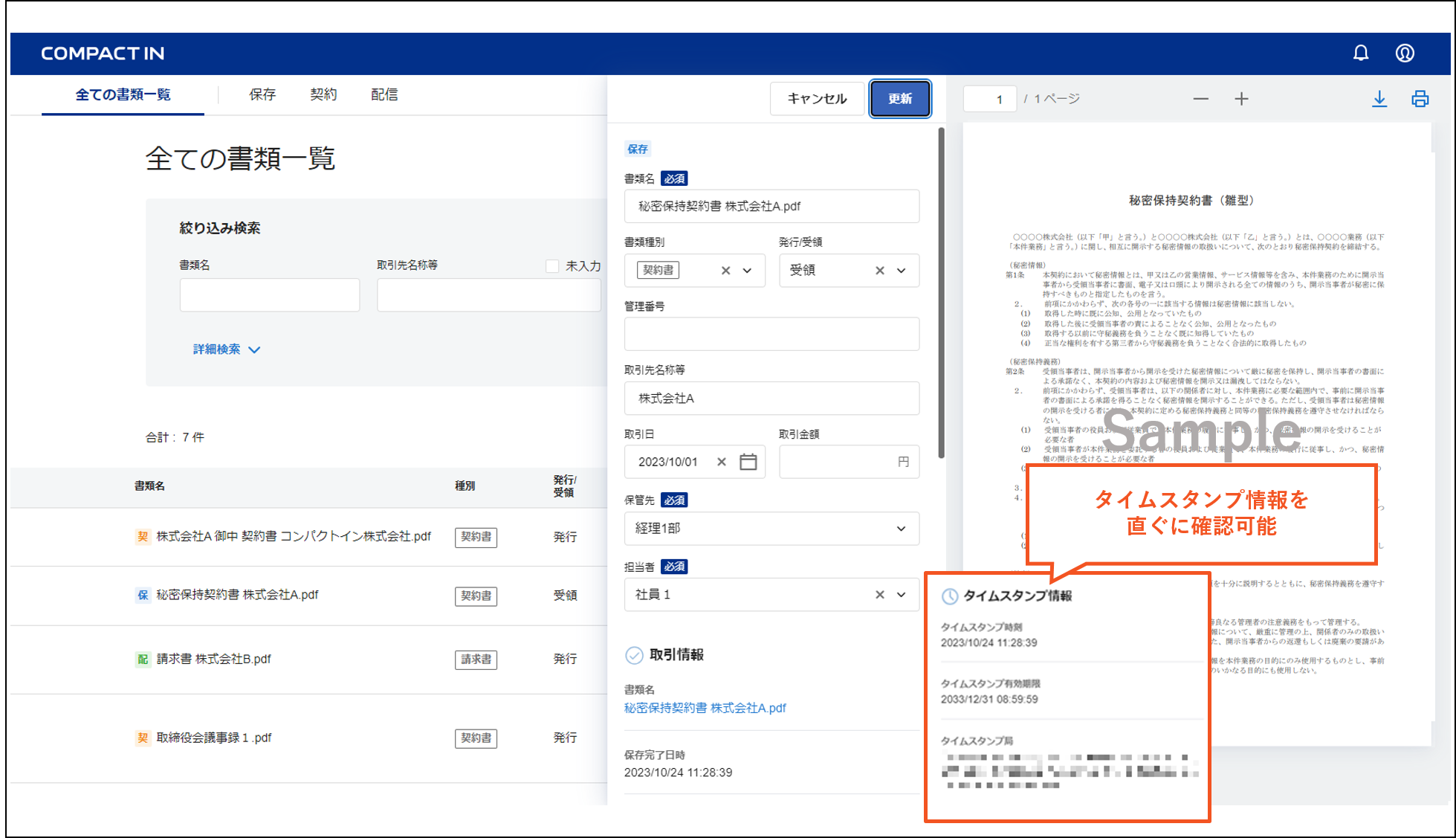The image size is (1456, 838).
Task: Clear the 取引日 date value
Action: pos(721,462)
